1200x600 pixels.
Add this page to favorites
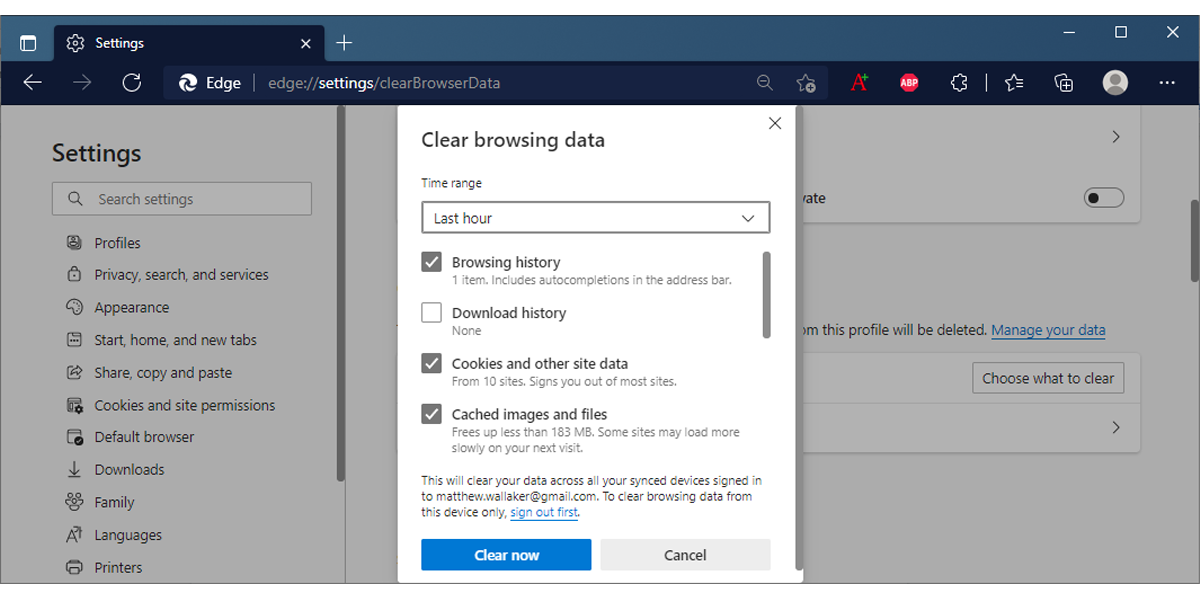pyautogui.click(x=806, y=83)
